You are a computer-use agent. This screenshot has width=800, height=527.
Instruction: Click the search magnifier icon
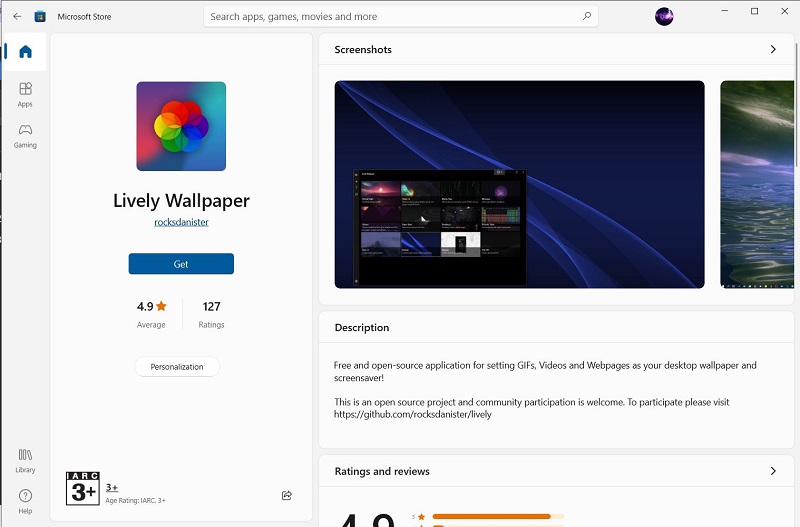tap(587, 16)
